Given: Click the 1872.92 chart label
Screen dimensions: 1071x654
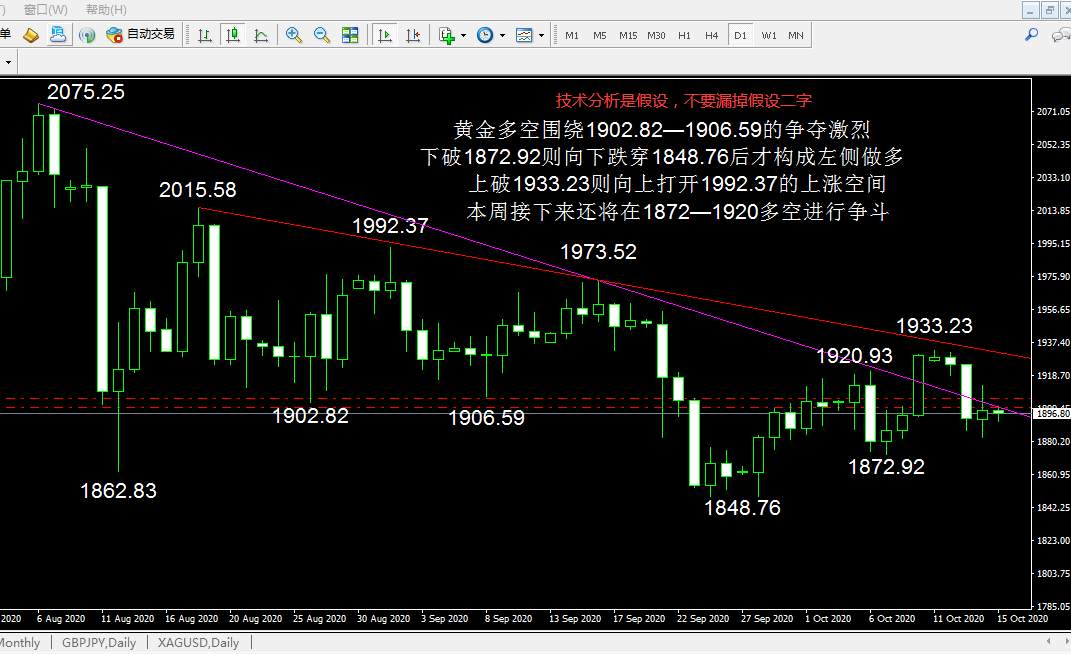Looking at the screenshot, I should click(x=886, y=466).
